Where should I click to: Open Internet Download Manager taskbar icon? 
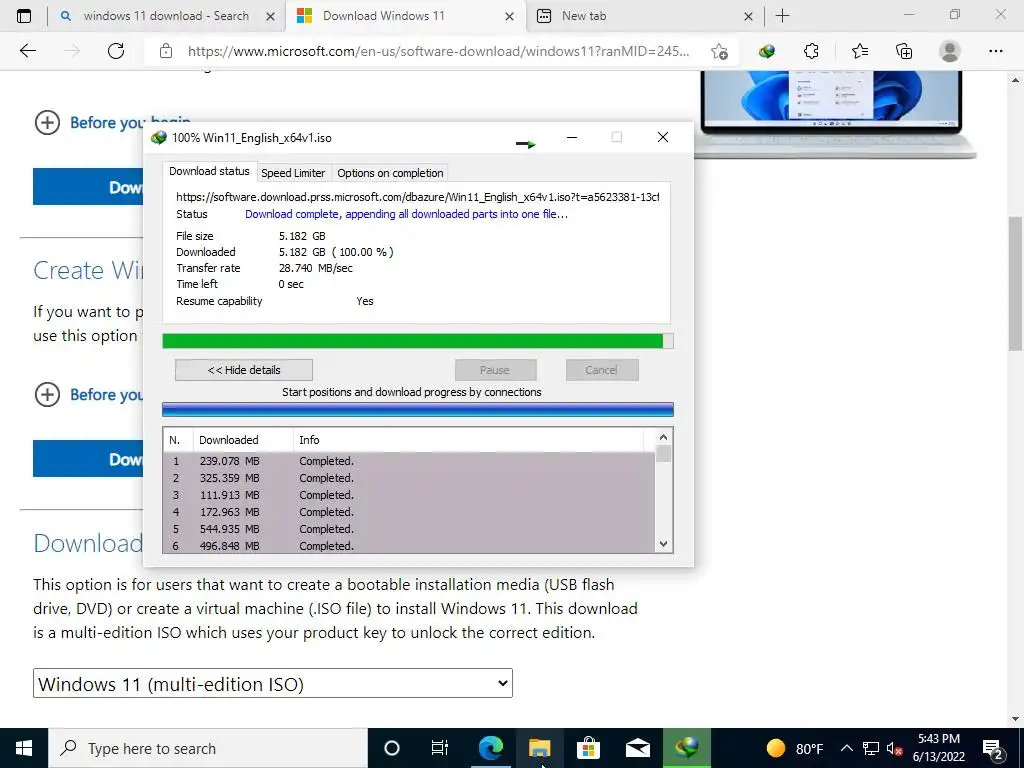[x=686, y=748]
